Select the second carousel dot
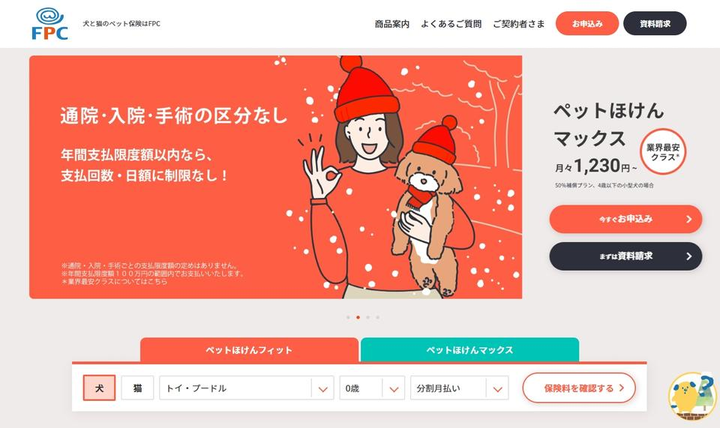 tap(358, 317)
